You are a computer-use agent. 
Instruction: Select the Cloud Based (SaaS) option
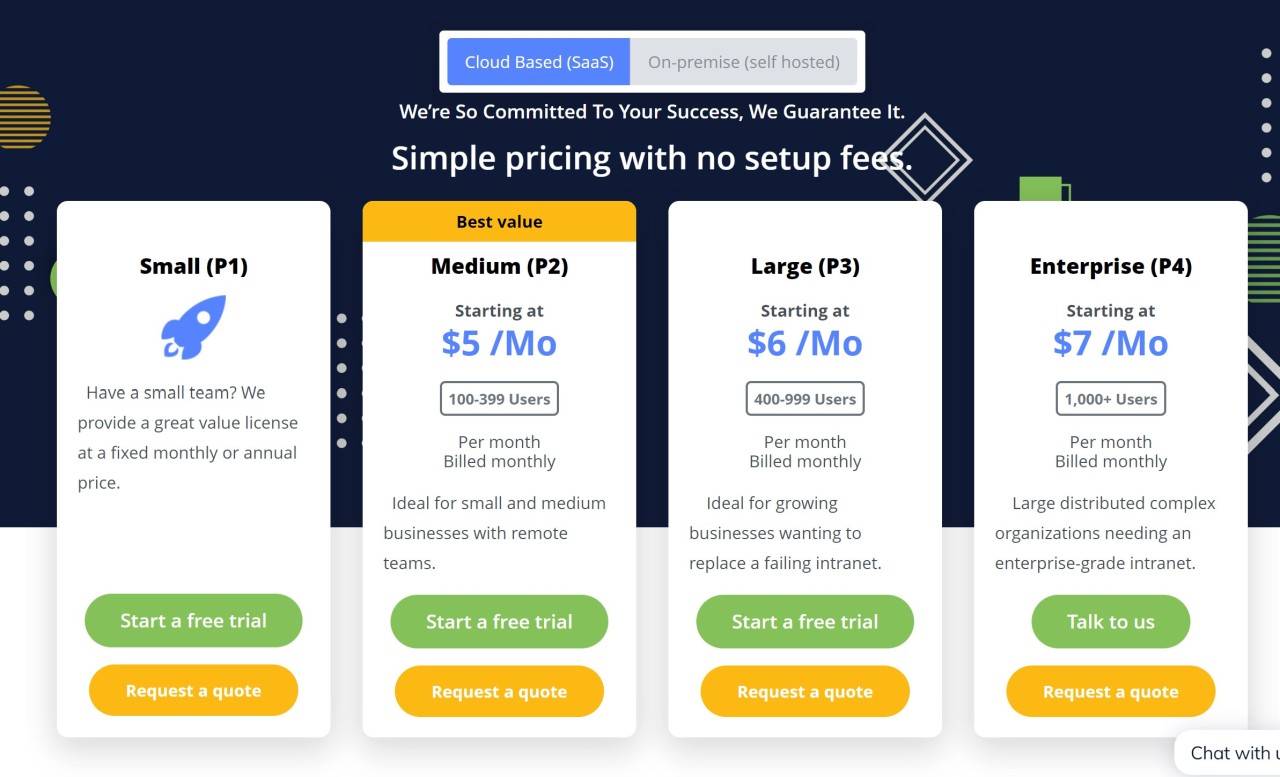(539, 61)
